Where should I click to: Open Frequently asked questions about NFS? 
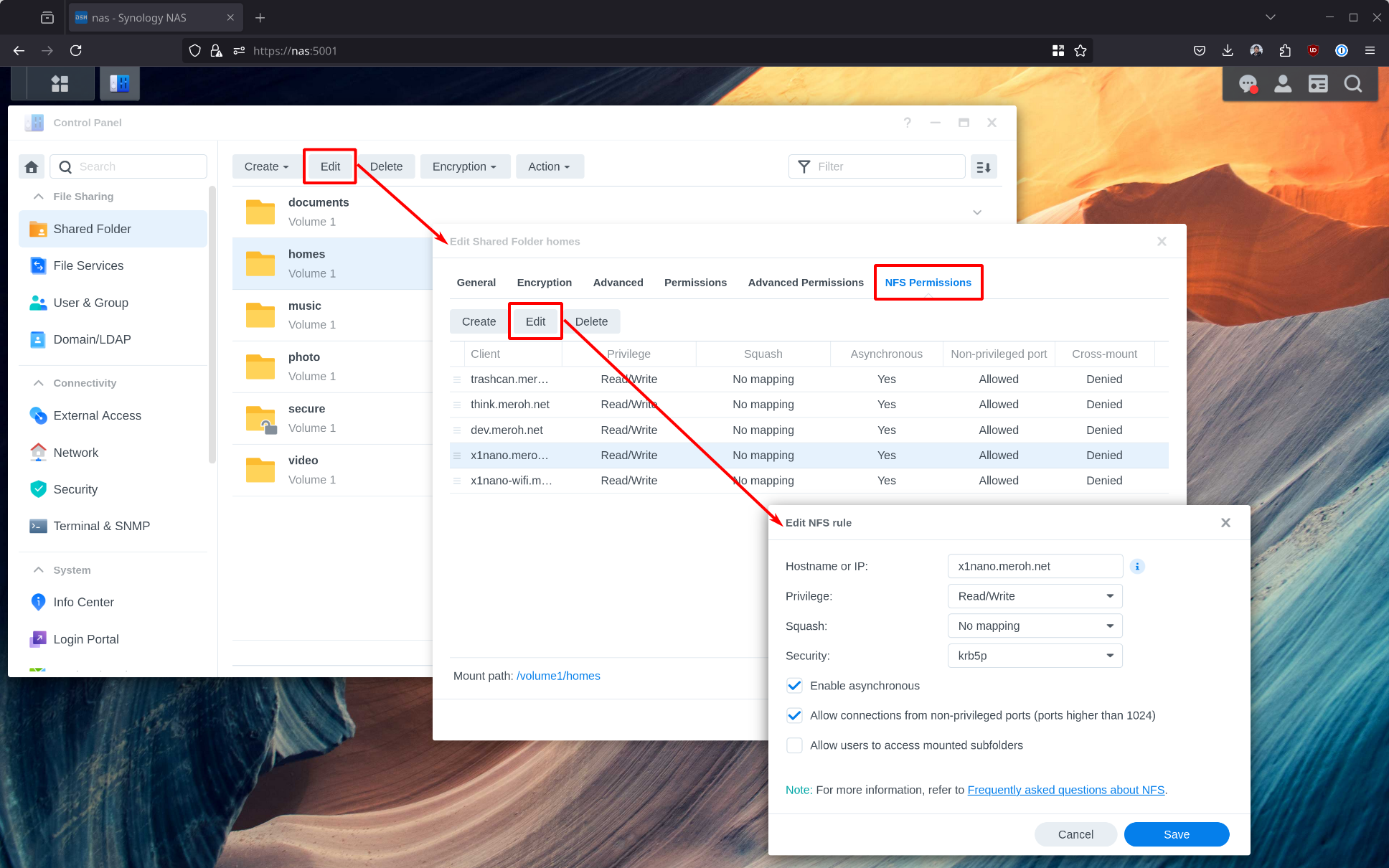(1065, 789)
